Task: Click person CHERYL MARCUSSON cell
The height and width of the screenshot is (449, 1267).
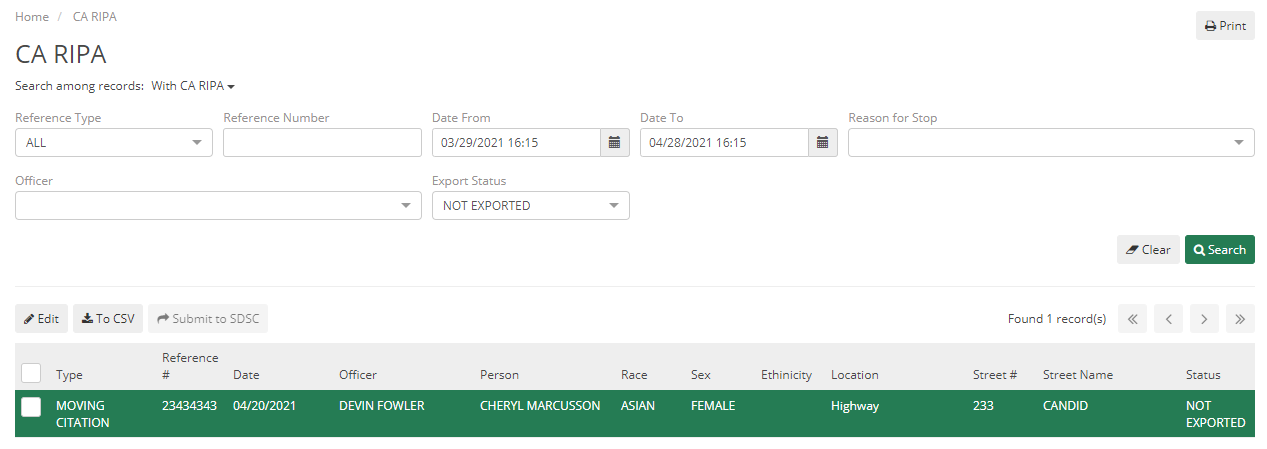Action: pyautogui.click(x=540, y=406)
